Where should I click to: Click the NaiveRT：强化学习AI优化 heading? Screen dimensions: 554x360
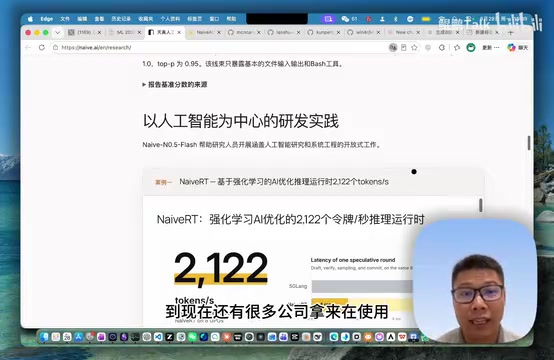(290, 219)
